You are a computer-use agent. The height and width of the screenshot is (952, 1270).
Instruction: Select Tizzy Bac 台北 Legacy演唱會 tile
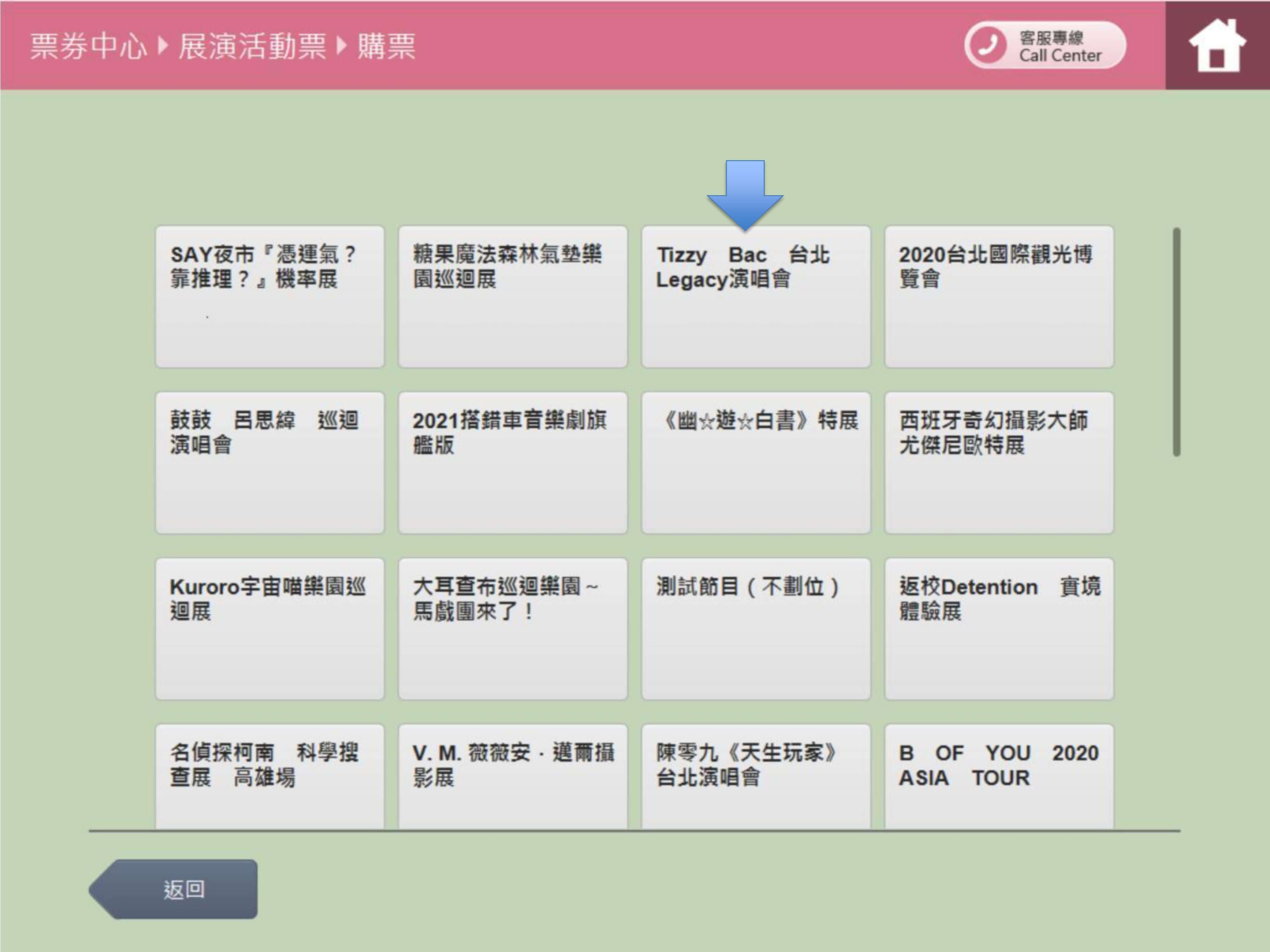pos(756,297)
